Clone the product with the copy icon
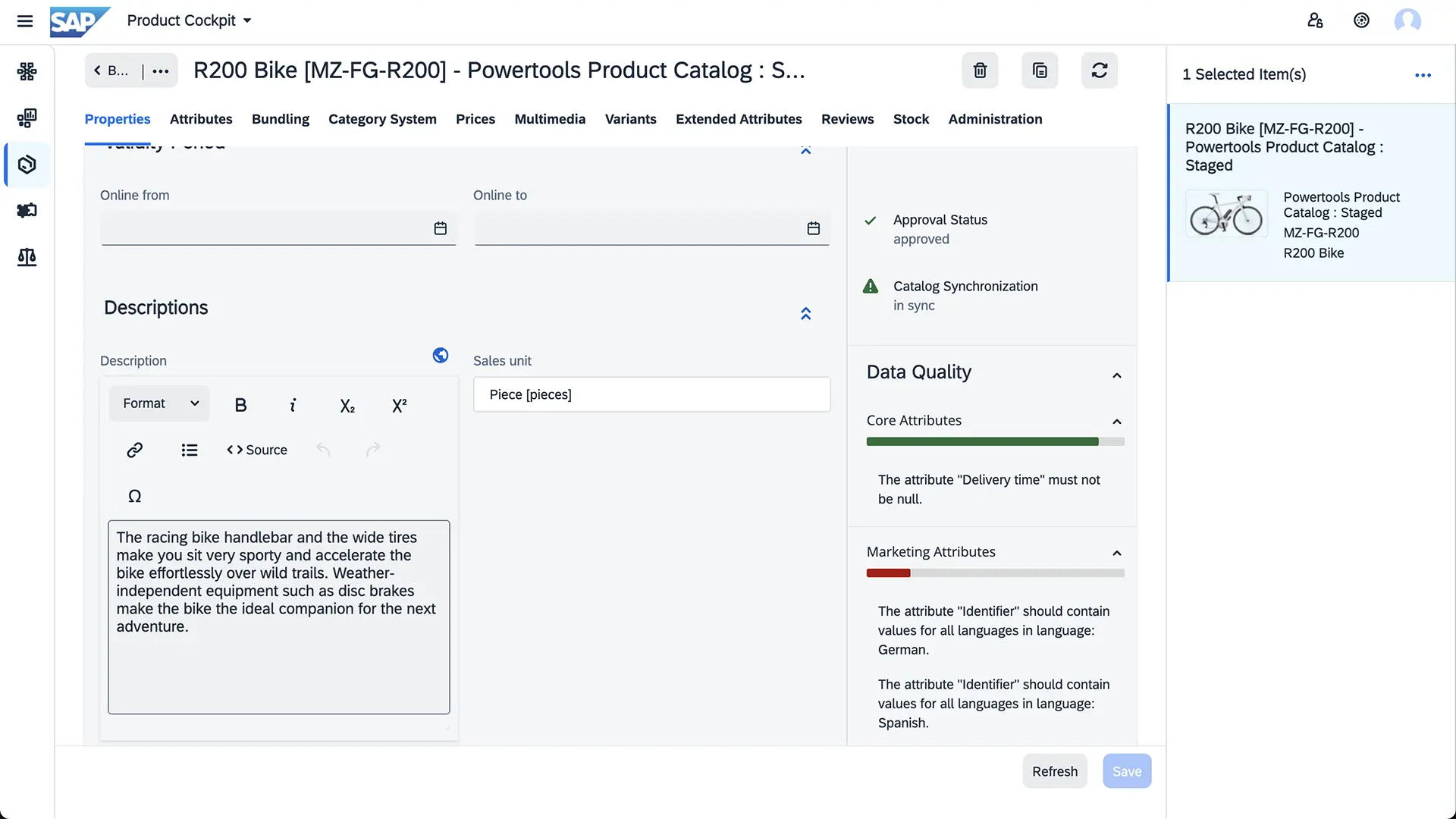The image size is (1456, 819). (1040, 71)
